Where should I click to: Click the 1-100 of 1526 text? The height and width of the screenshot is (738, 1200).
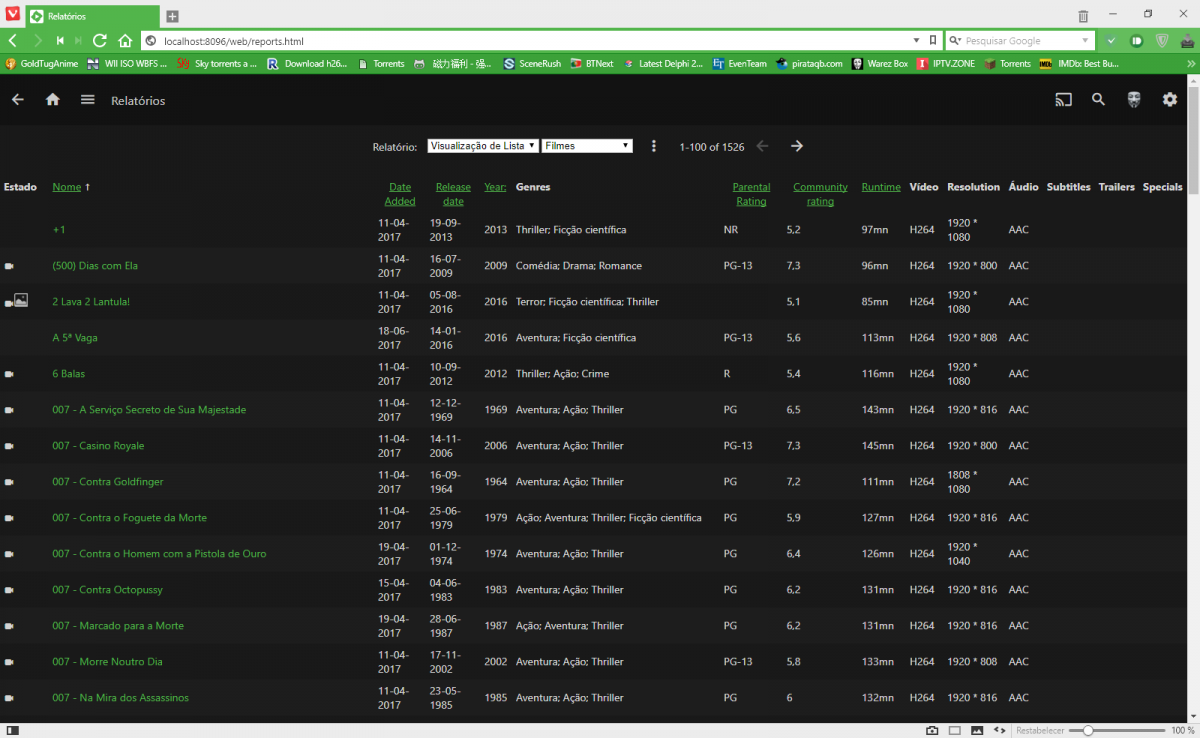click(711, 146)
